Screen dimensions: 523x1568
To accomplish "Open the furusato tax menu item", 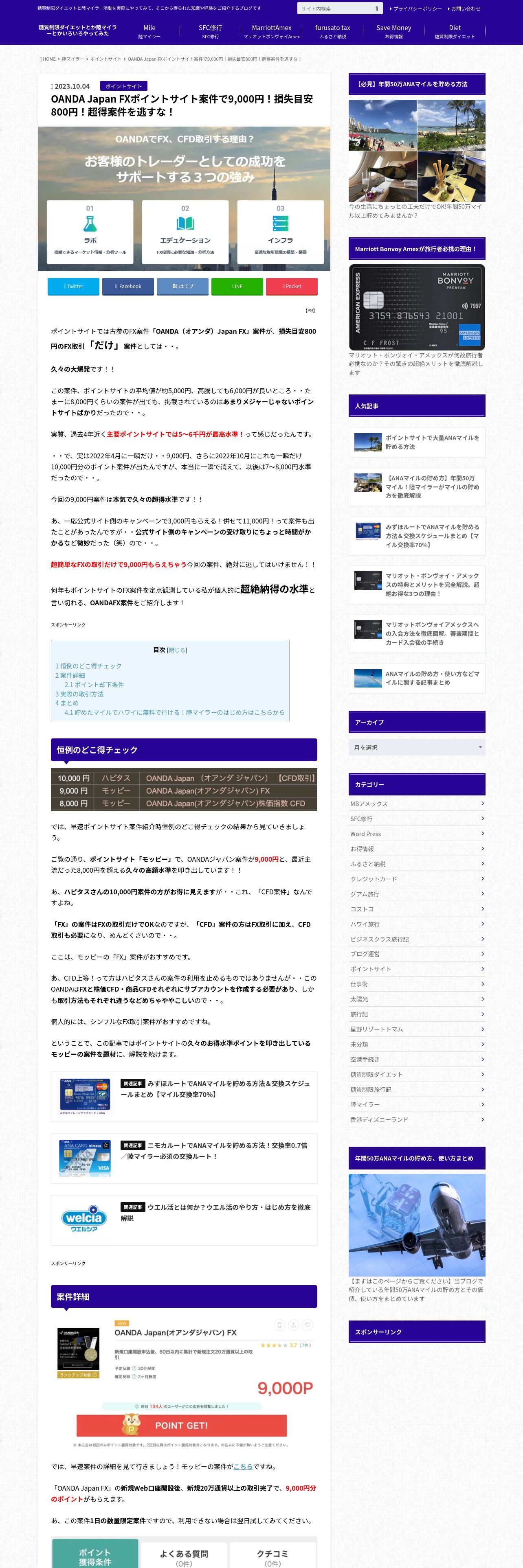I will point(332,31).
